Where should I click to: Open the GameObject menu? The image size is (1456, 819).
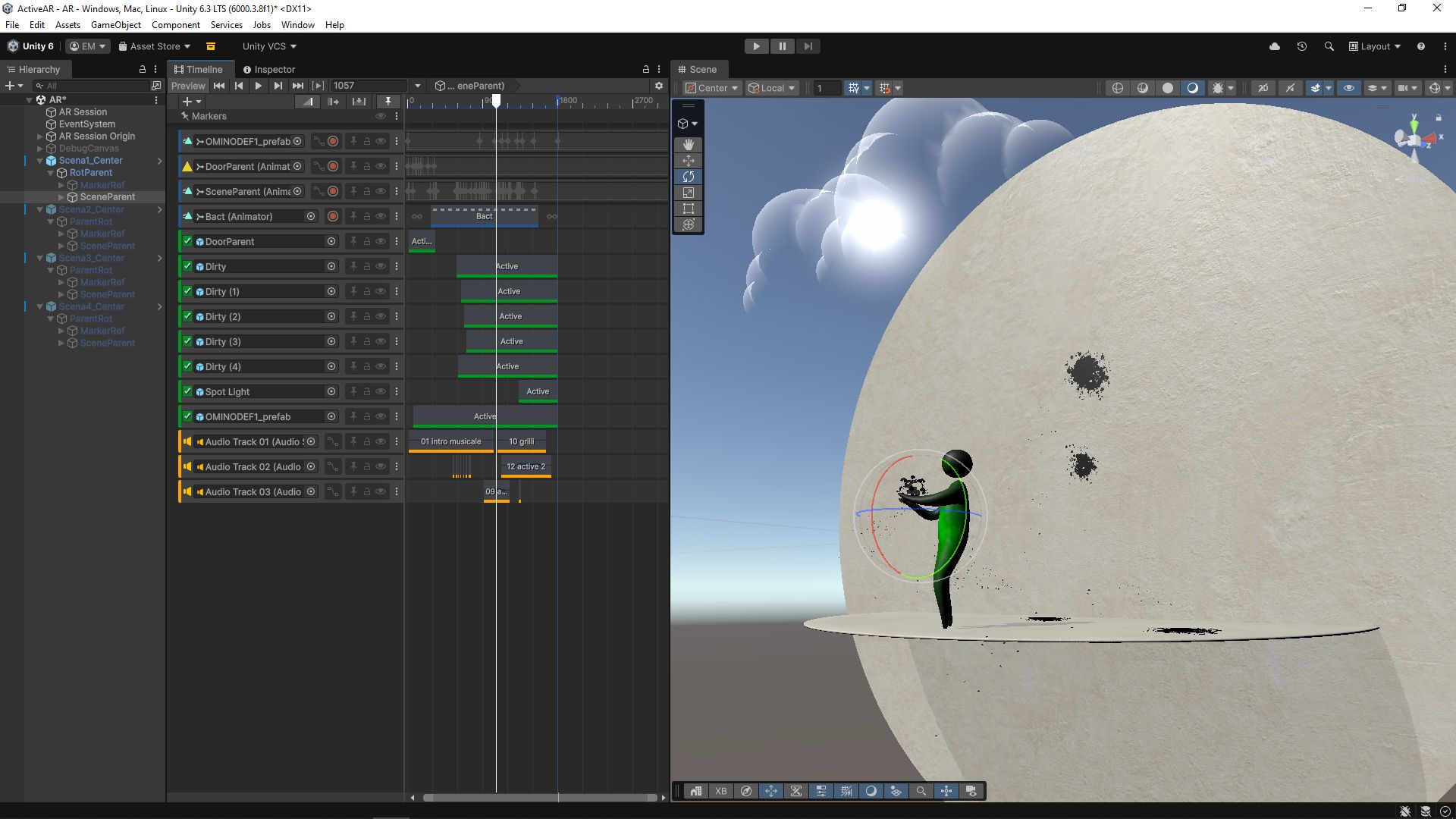(115, 25)
